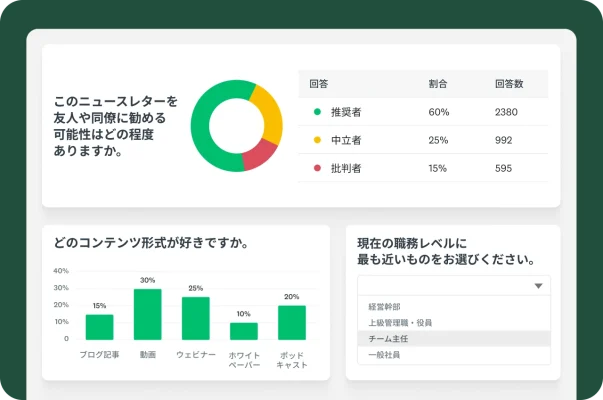Screen dimensions: 603x400
Task: Open the job level dropdown arrow
Action: point(538,286)
